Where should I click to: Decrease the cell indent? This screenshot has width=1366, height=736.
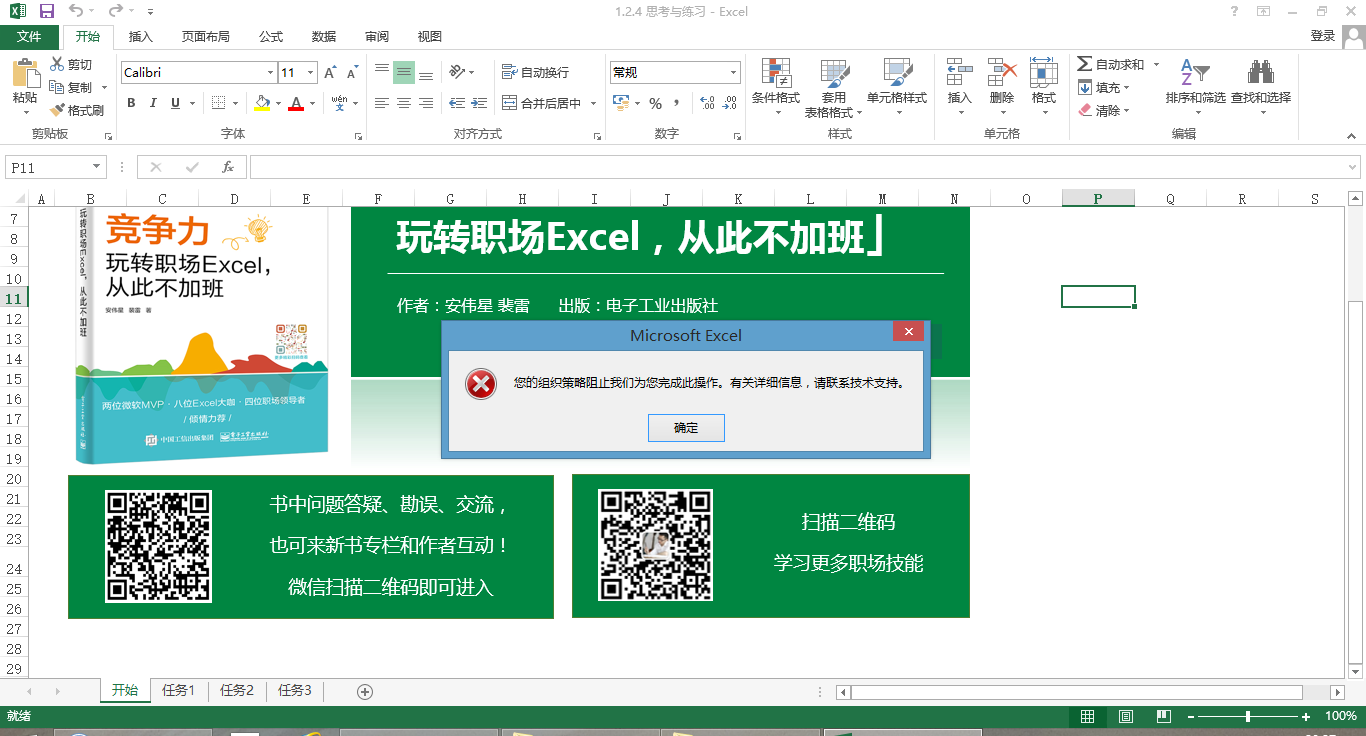coord(457,103)
